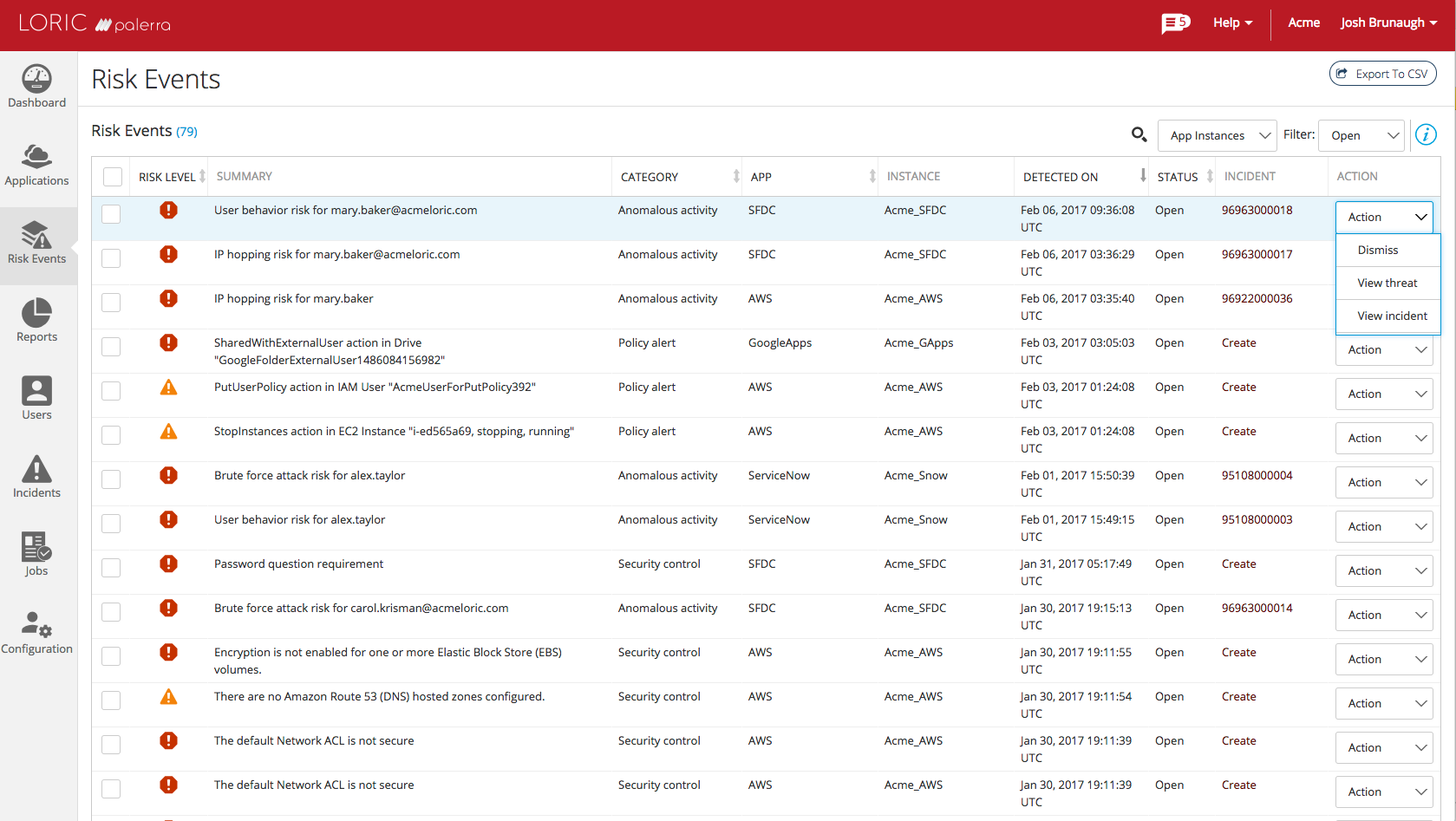Collapse Action dropdown for first mary.baker row
This screenshot has width=1456, height=821.
click(1384, 217)
